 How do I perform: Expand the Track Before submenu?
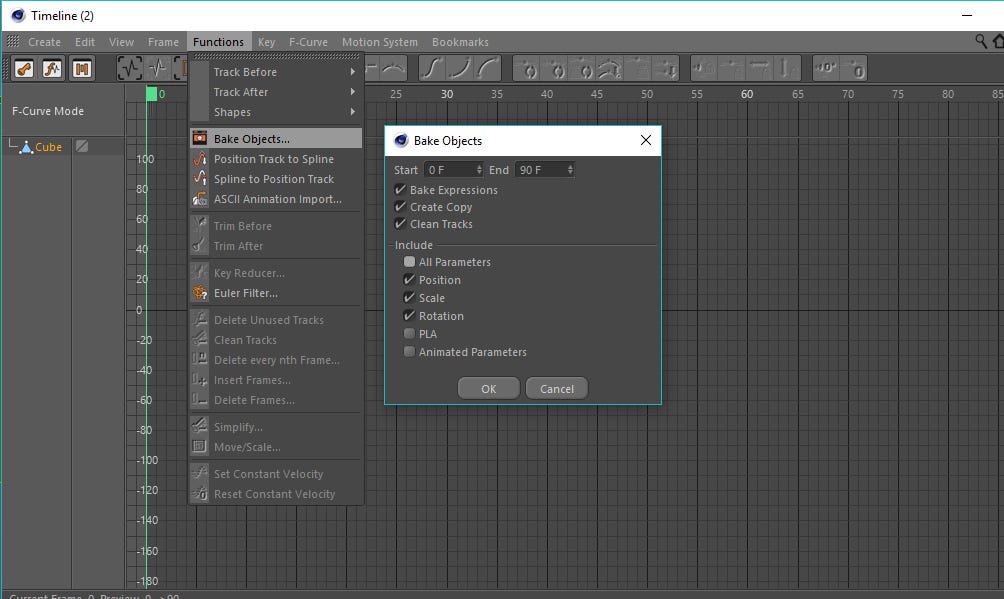click(276, 72)
